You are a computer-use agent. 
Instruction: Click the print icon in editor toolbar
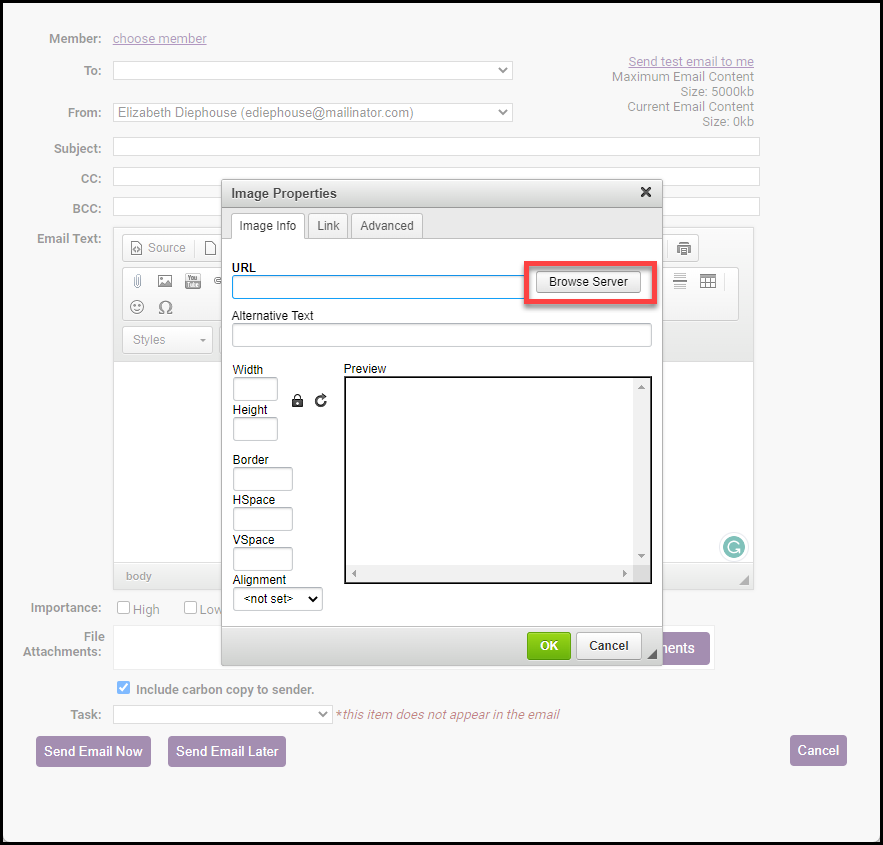(x=683, y=248)
